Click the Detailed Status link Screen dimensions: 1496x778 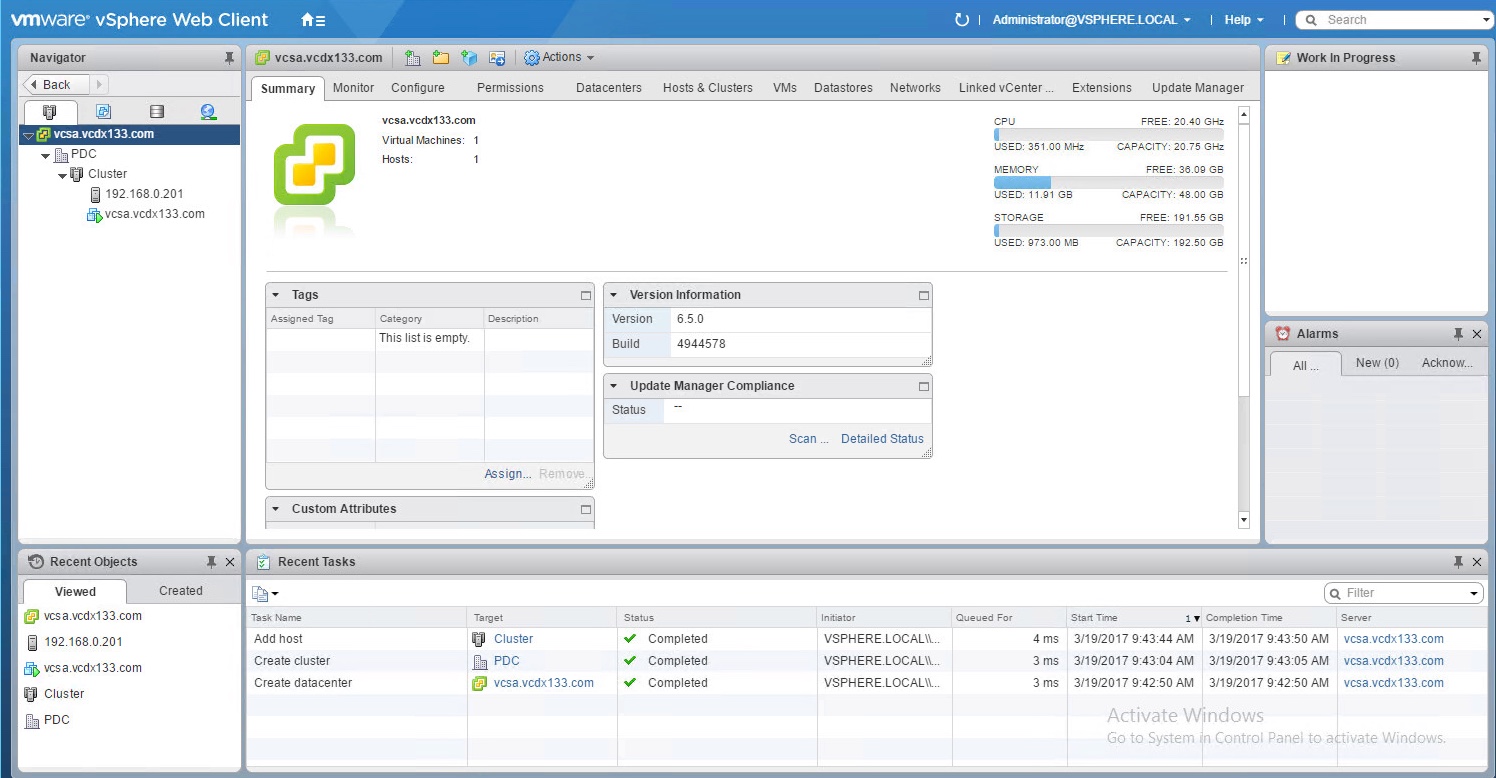882,439
